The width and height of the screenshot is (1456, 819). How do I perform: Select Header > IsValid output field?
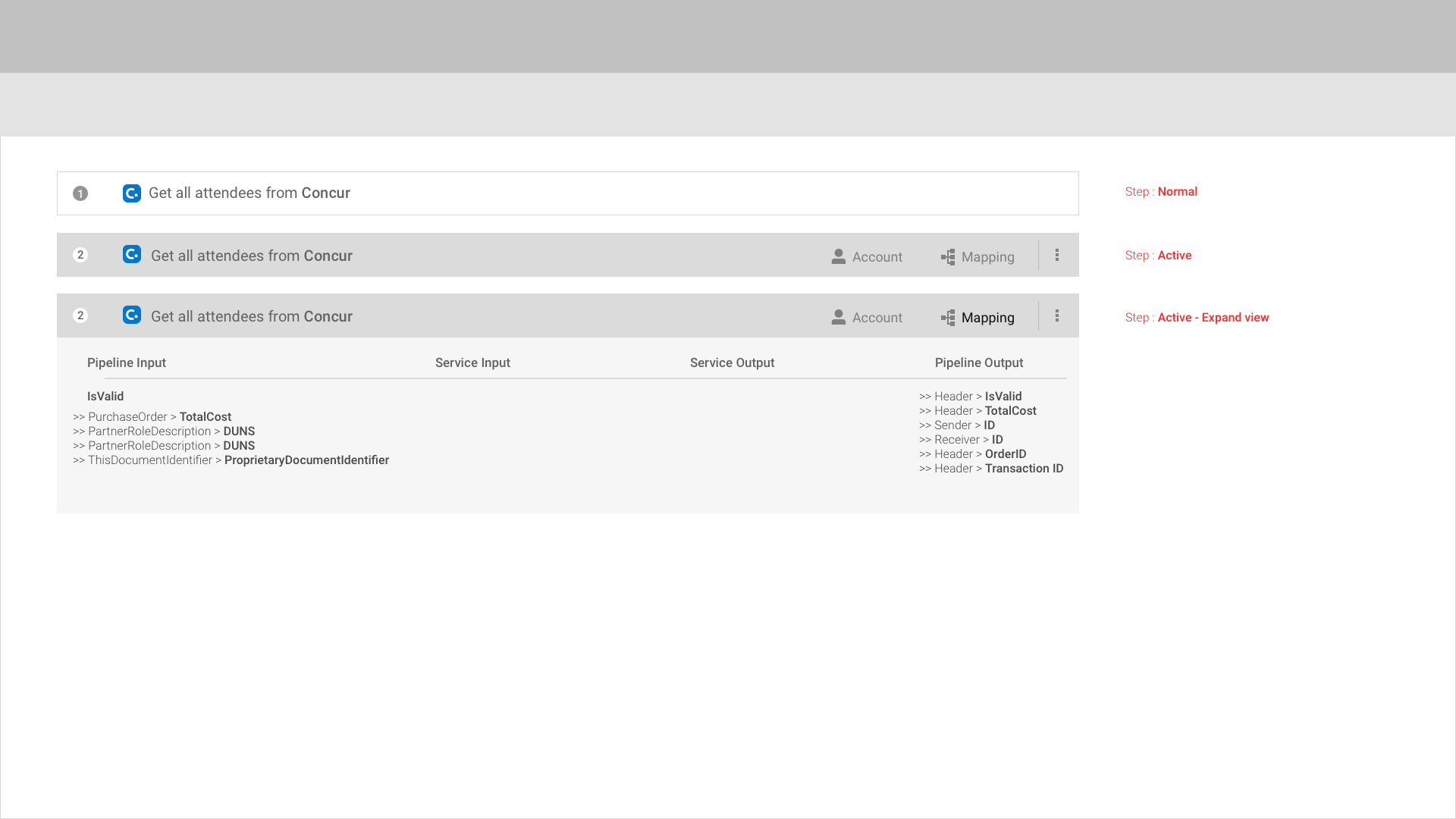(x=971, y=396)
